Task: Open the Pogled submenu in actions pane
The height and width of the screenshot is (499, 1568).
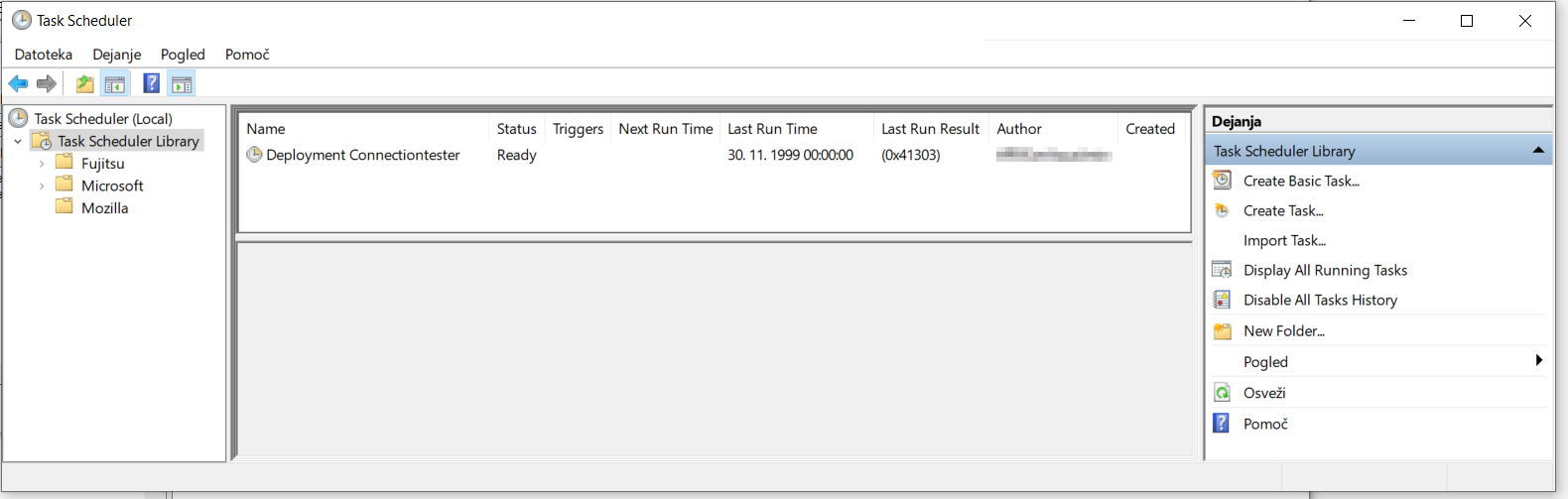Action: pyautogui.click(x=1265, y=362)
